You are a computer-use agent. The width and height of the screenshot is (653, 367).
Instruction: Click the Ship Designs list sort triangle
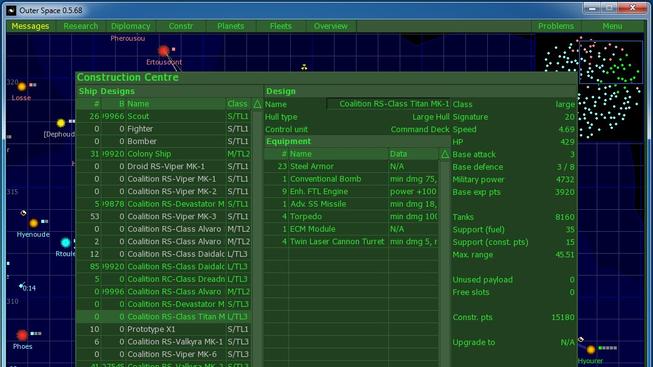(257, 104)
